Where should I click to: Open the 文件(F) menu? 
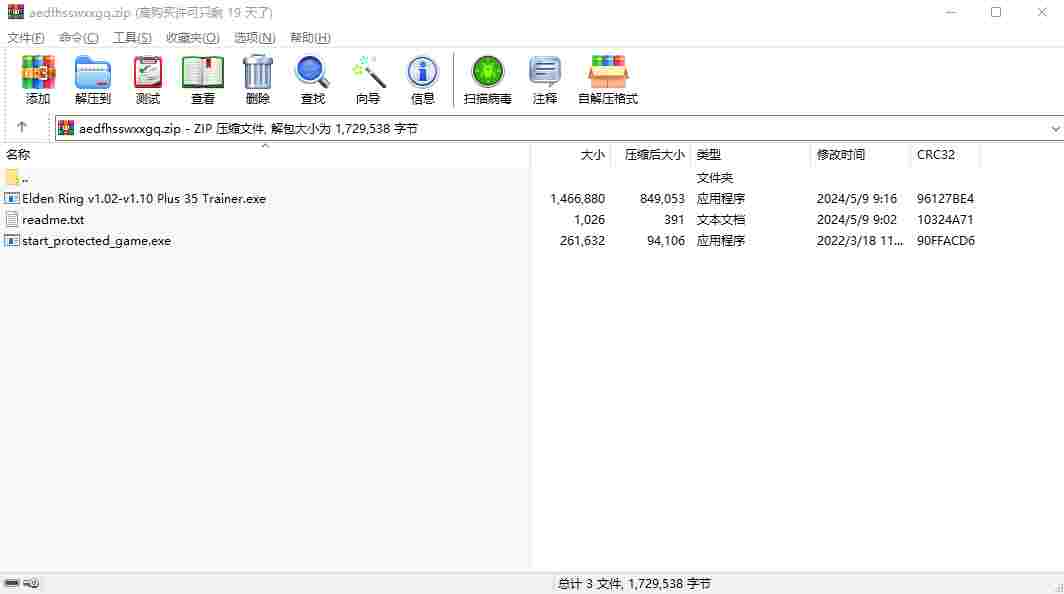[x=26, y=38]
